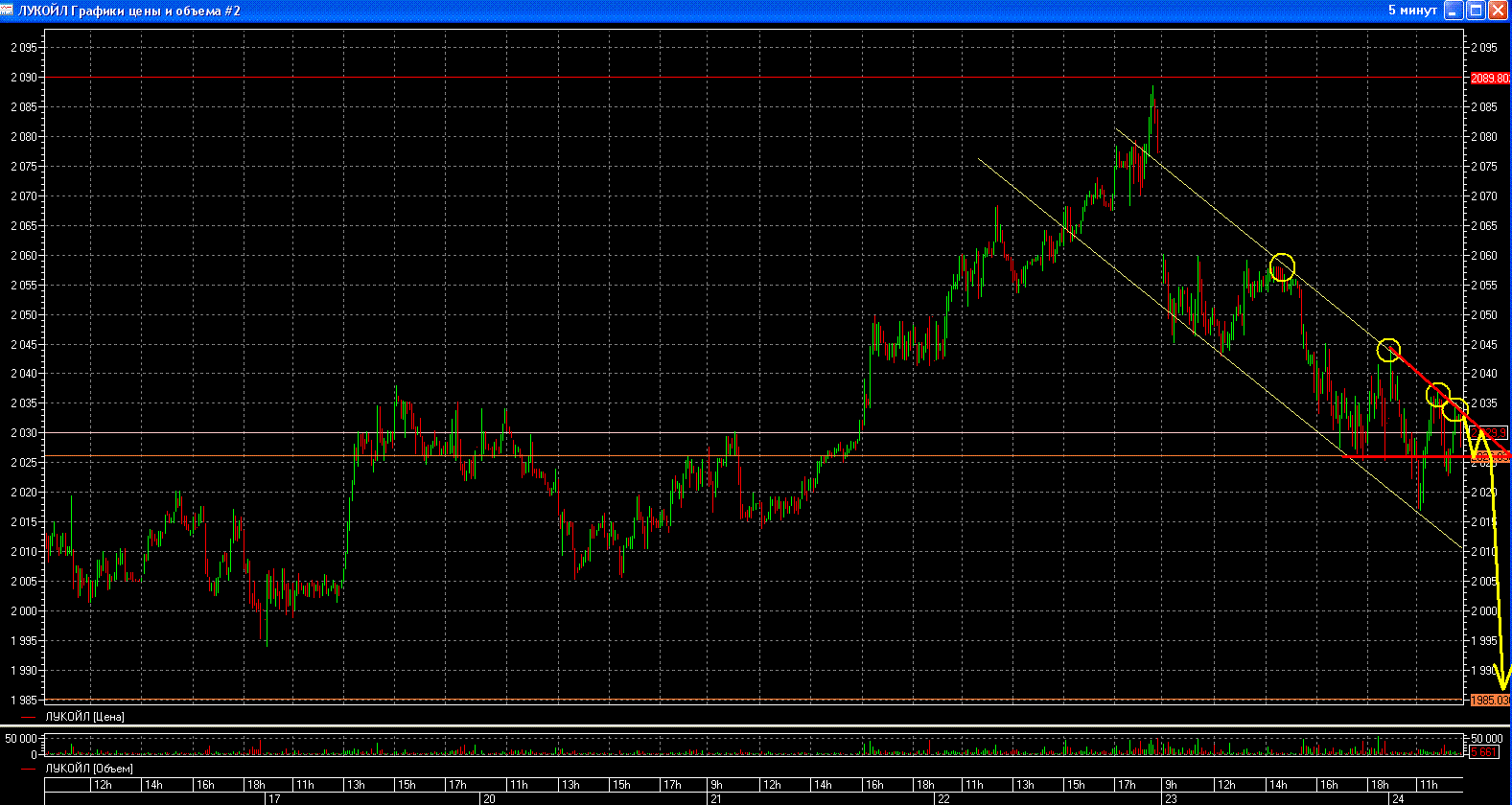The image size is (1512, 805).
Task: Maximize the ЛУКОЙЛ chart window
Action: click(1477, 11)
